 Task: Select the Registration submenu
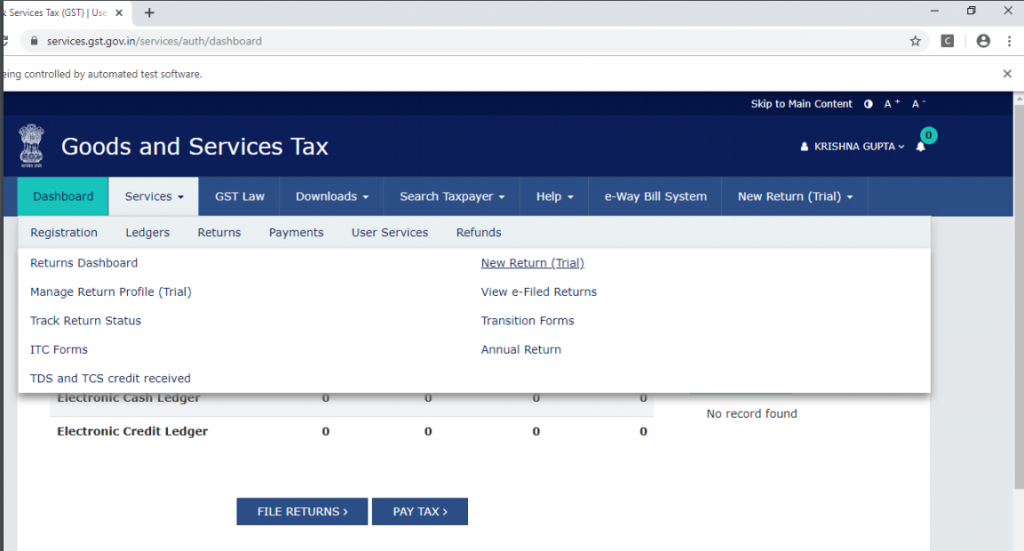[64, 232]
